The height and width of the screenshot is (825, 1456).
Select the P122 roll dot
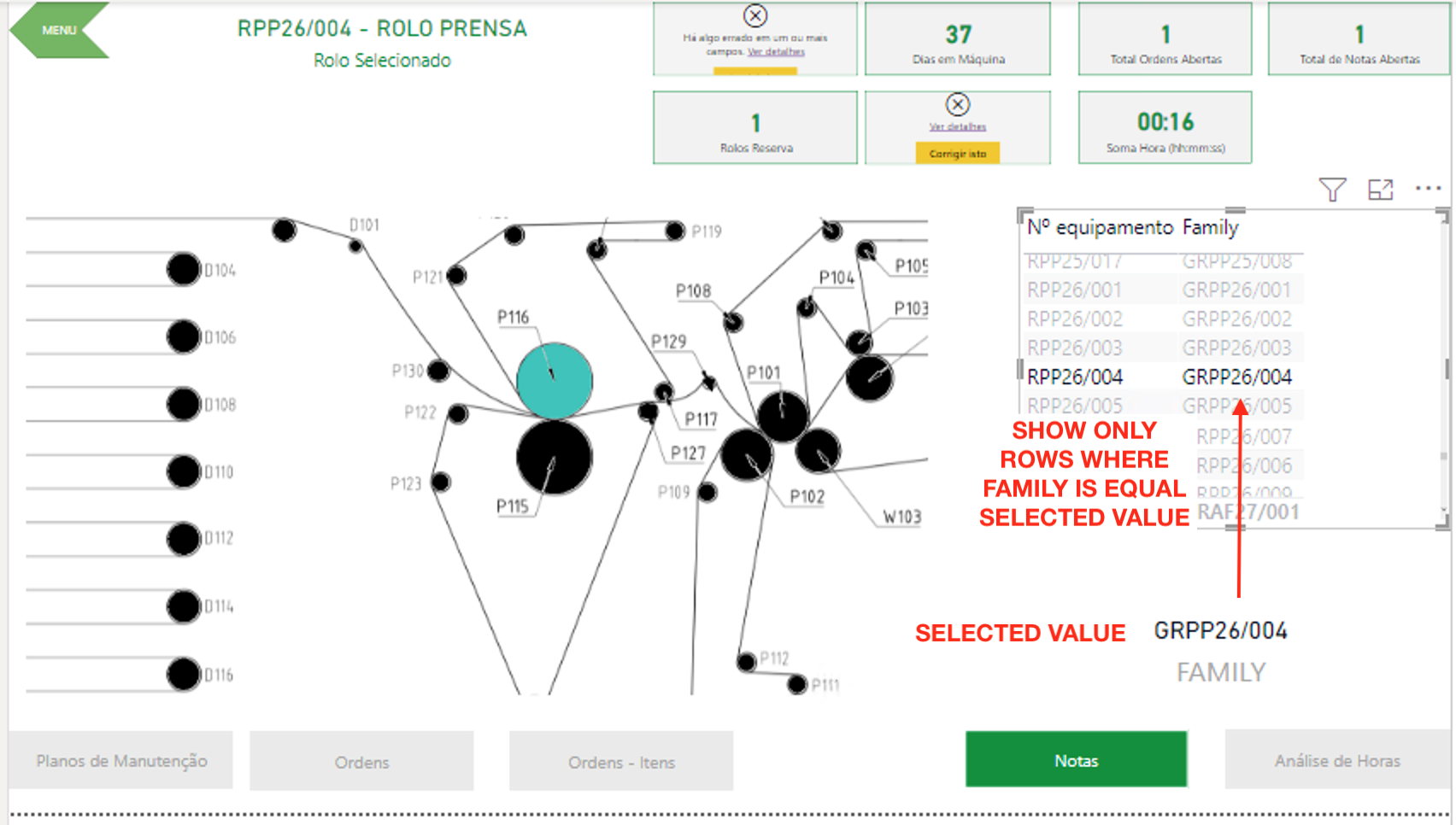[x=458, y=414]
